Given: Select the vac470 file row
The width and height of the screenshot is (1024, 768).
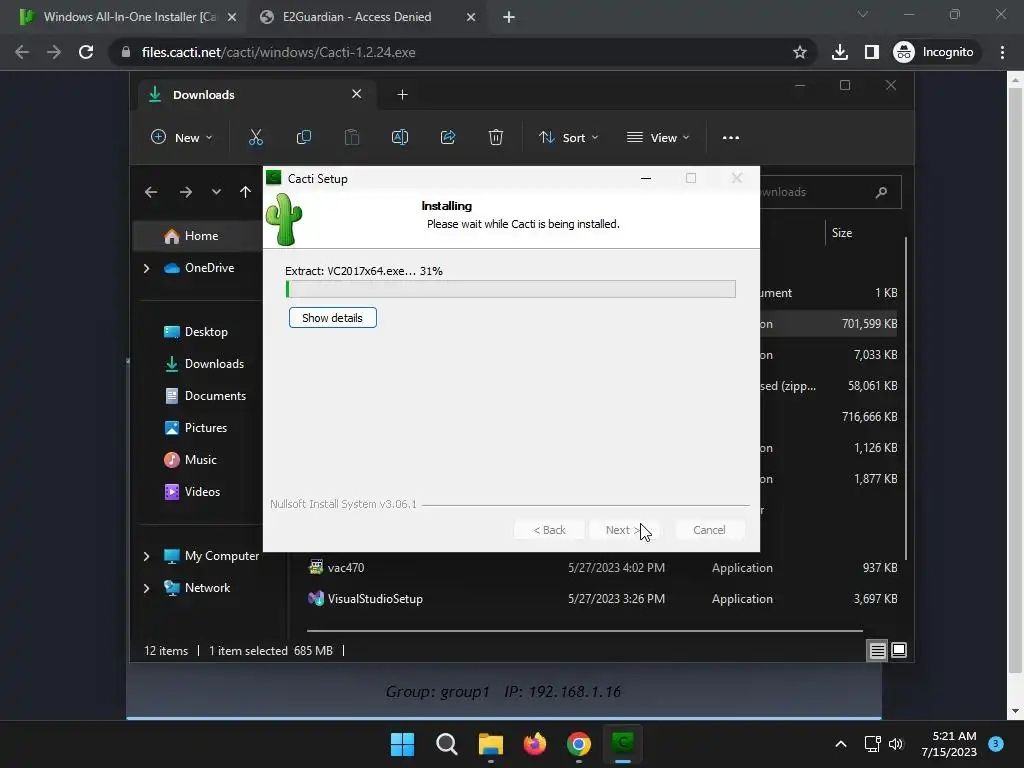Looking at the screenshot, I should (602, 568).
